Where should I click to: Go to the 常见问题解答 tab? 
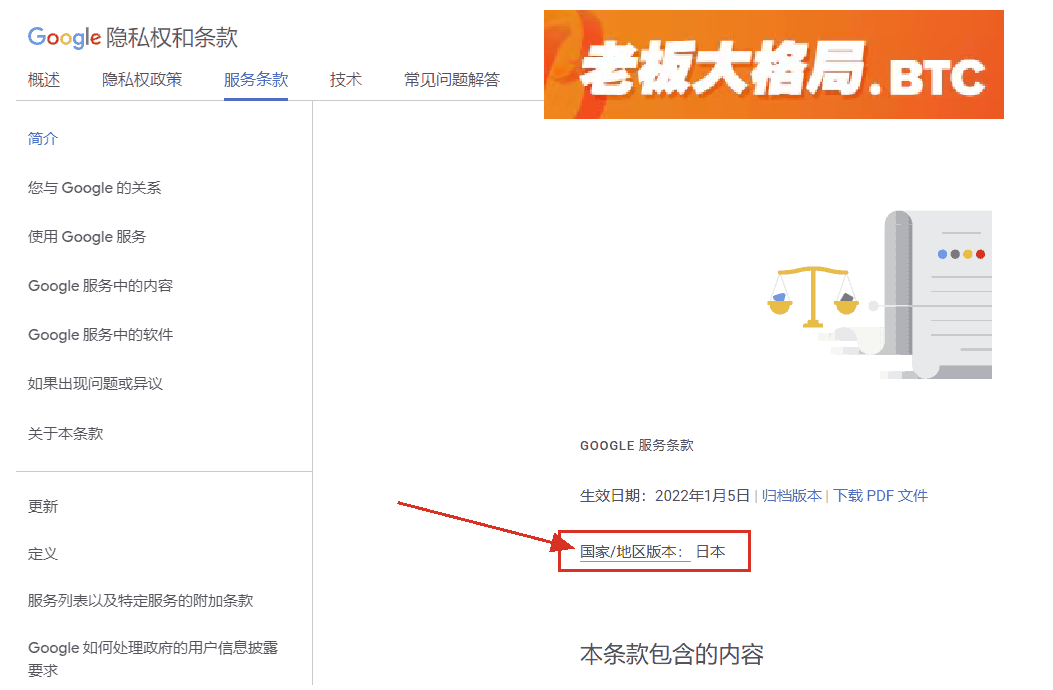[x=452, y=80]
